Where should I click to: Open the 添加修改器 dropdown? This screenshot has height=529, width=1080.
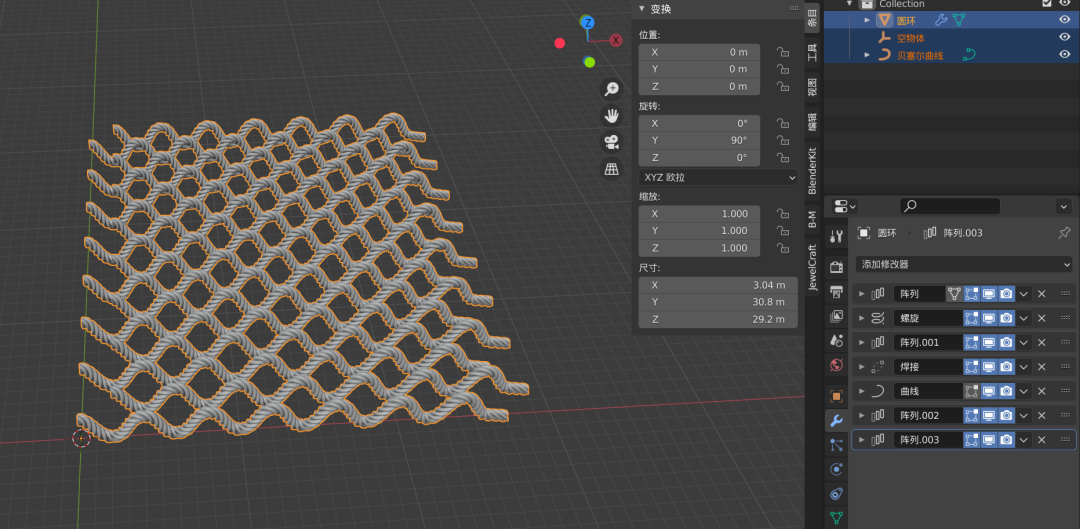pyautogui.click(x=964, y=264)
